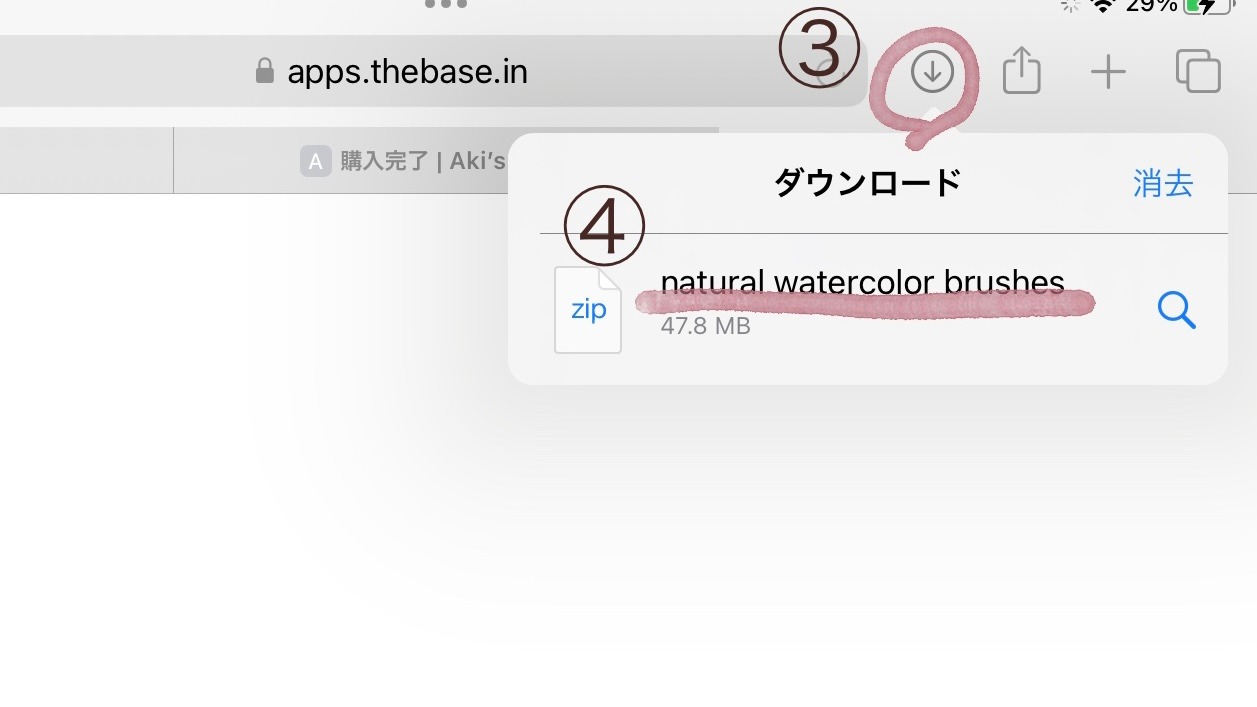Open a new tab with plus icon
Viewport: 1257px width, 707px height.
[x=1108, y=72]
